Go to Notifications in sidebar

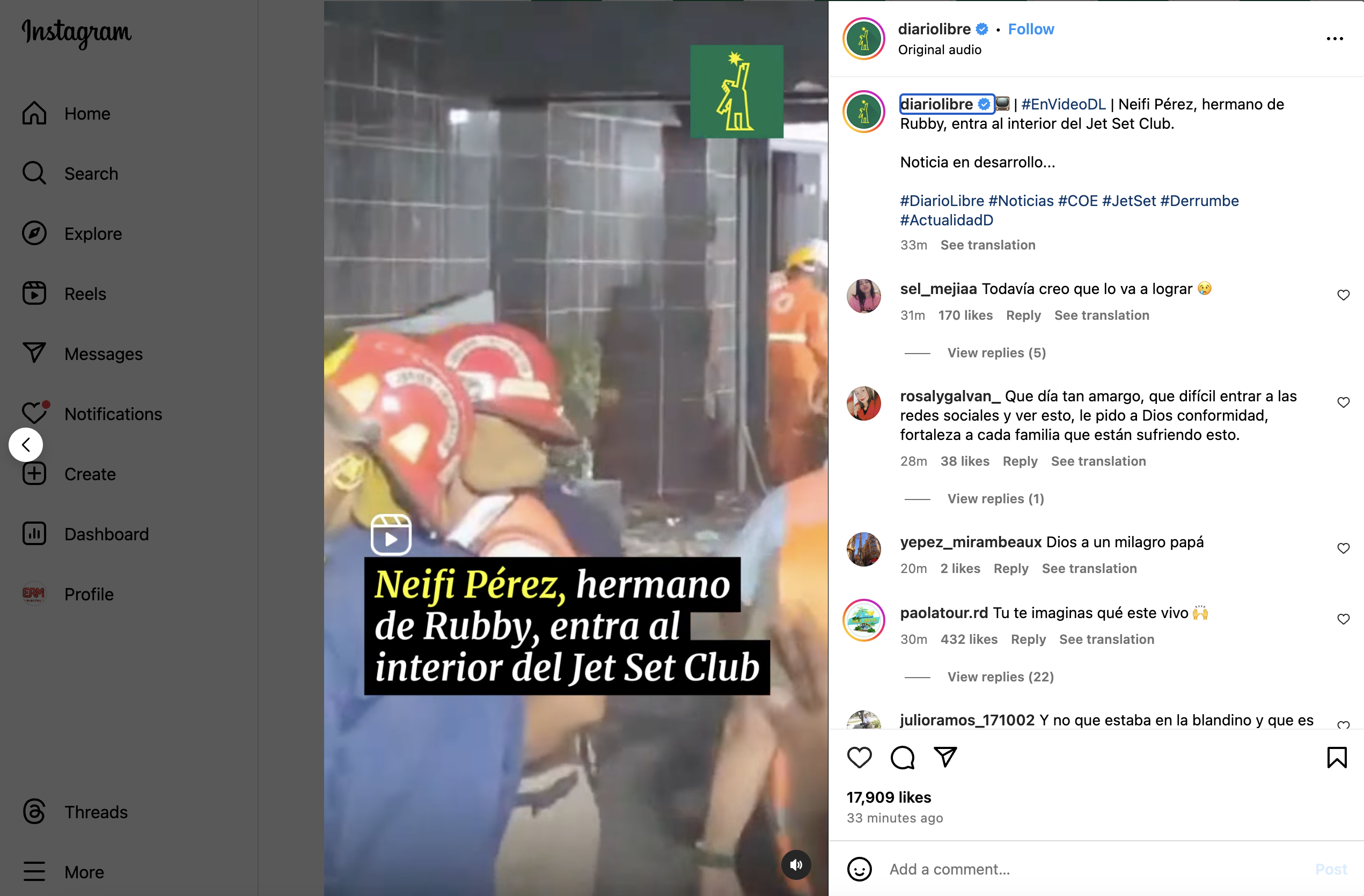pyautogui.click(x=92, y=414)
